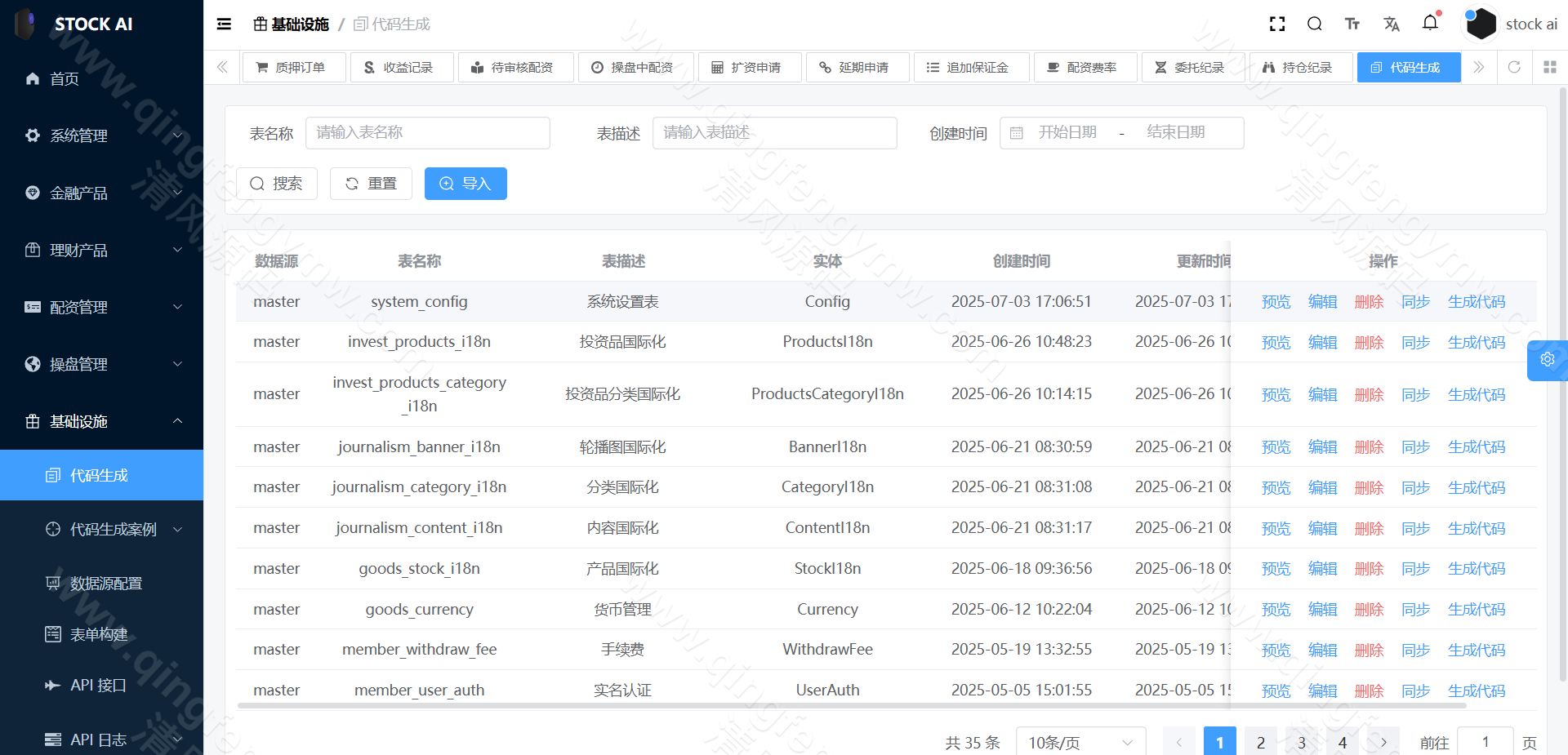Click the 表名称 input field
The width and height of the screenshot is (1568, 755).
[x=427, y=132]
